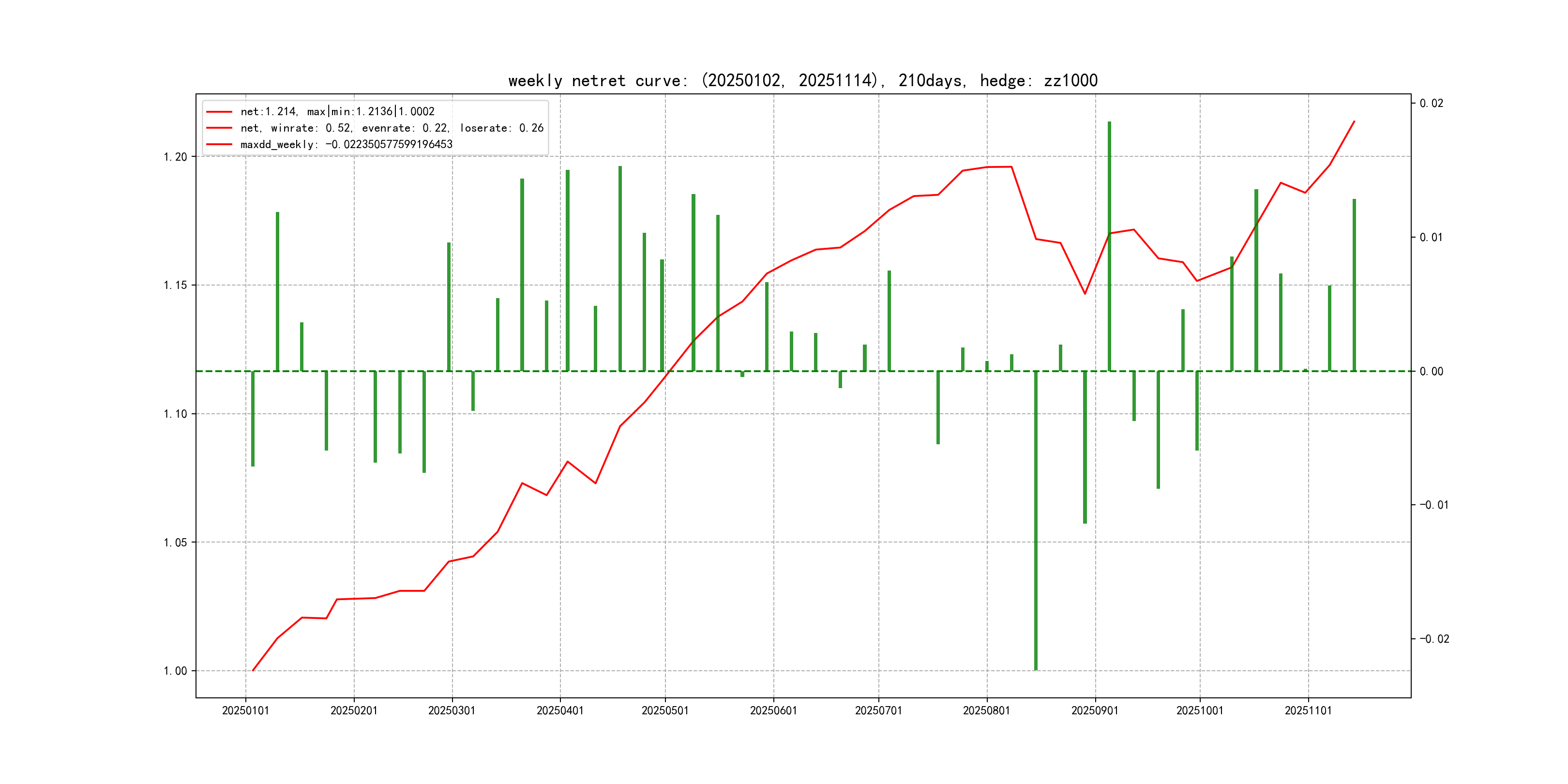The height and width of the screenshot is (784, 1568).
Task: Click the 1.20 left axis label
Action: (175, 157)
